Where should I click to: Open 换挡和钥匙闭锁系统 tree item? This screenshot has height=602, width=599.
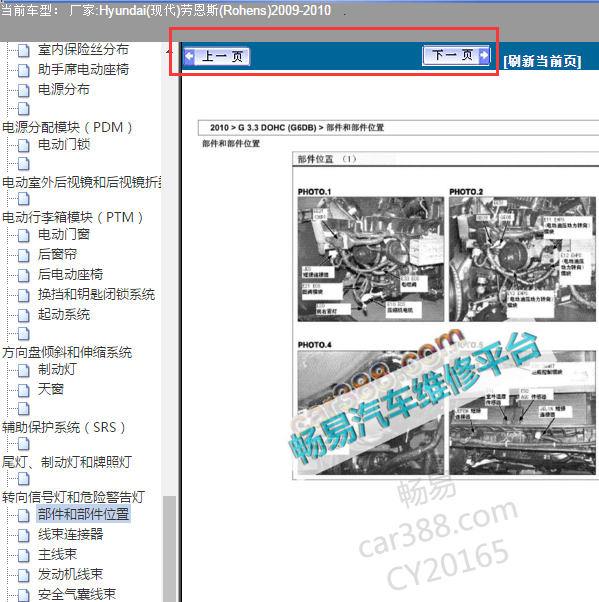pos(96,294)
